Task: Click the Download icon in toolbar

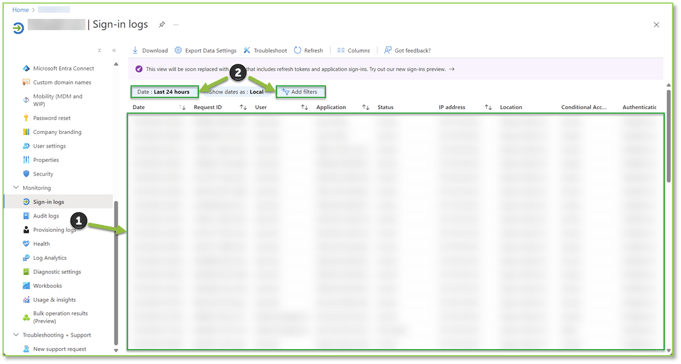Action: point(135,50)
